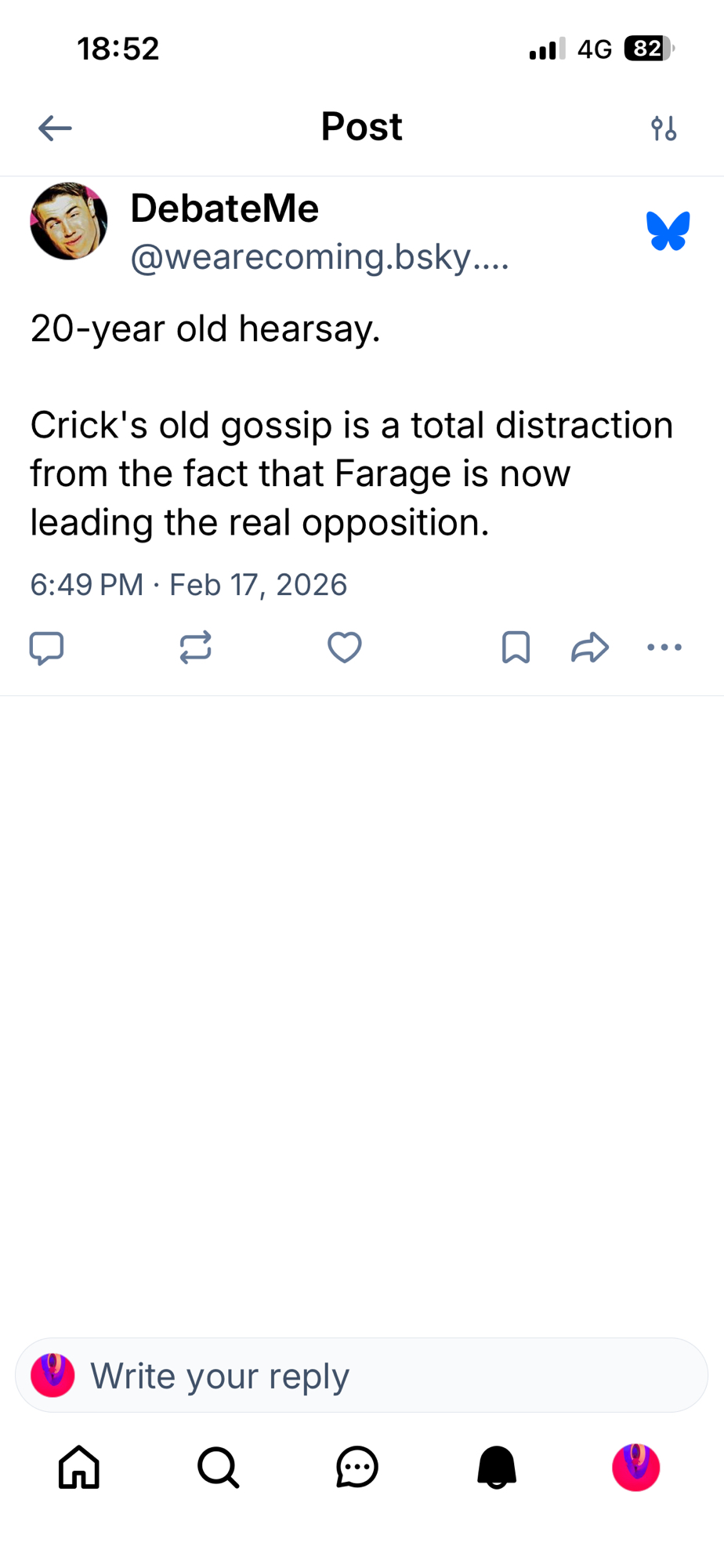The width and height of the screenshot is (724, 1568).
Task: Go to Home tab
Action: point(79,1467)
